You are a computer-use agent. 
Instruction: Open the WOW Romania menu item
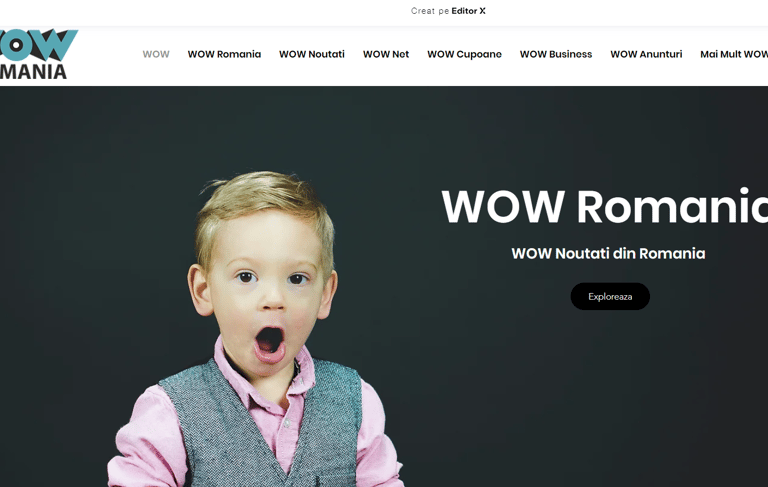pyautogui.click(x=224, y=54)
